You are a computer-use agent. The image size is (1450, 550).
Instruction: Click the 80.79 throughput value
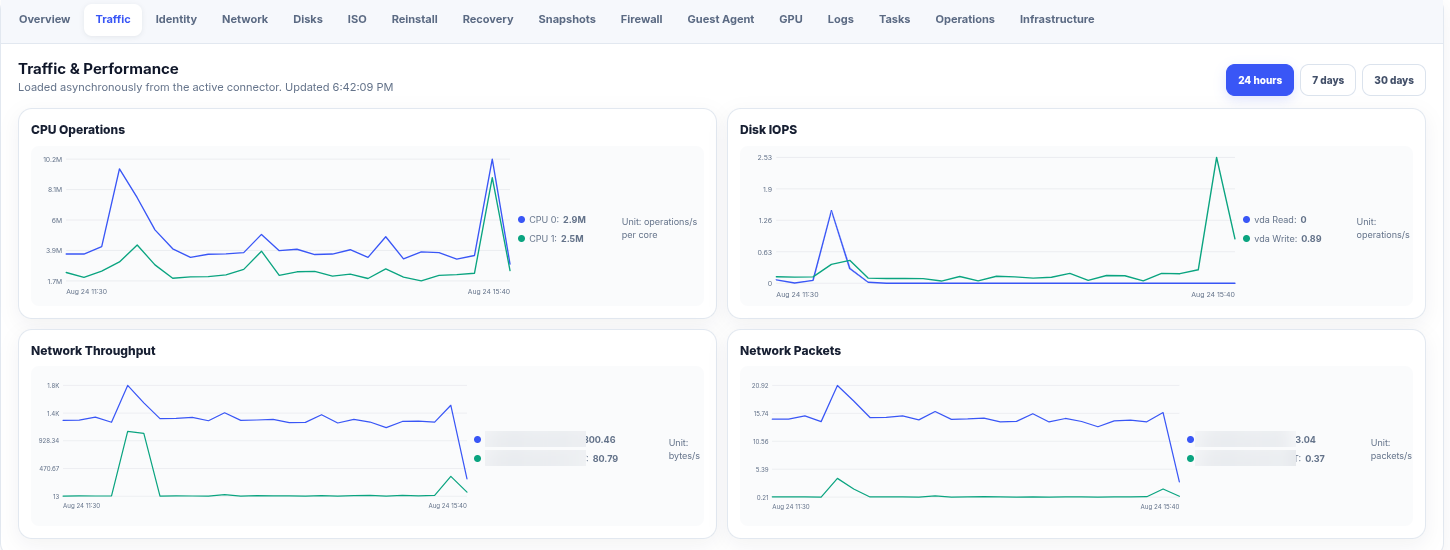tap(605, 458)
